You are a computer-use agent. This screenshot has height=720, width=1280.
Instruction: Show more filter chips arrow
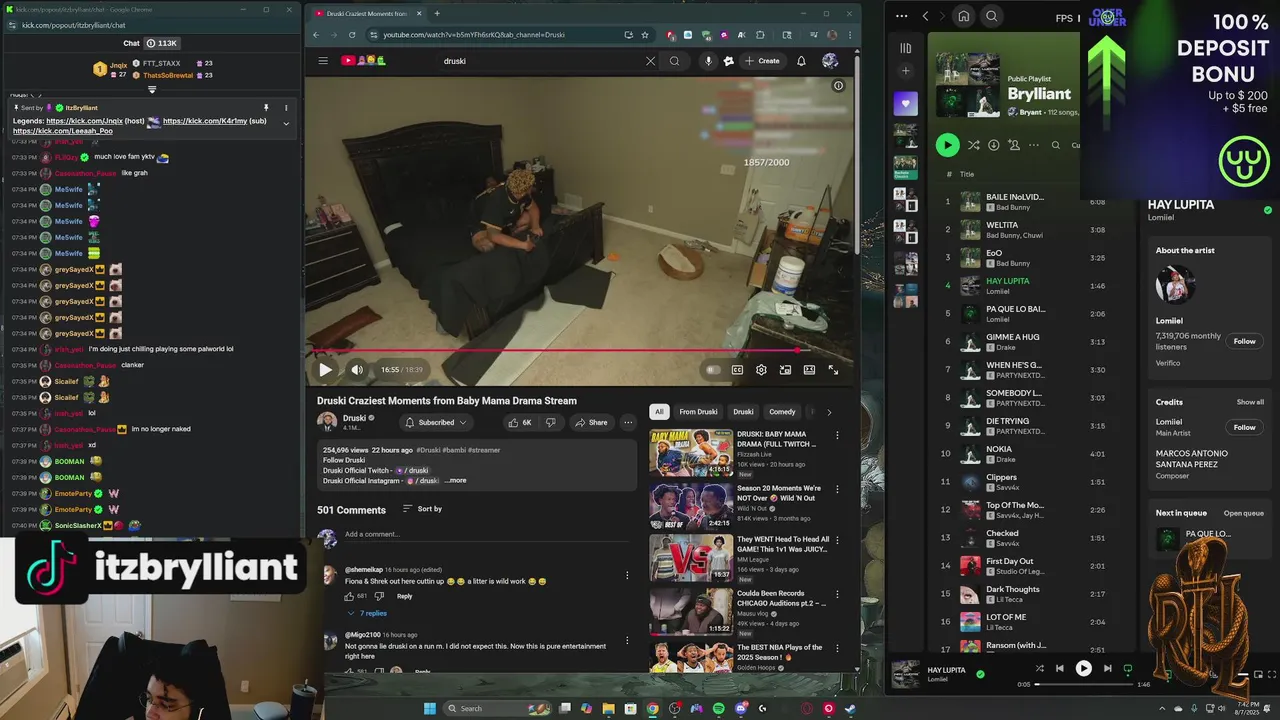tap(828, 412)
